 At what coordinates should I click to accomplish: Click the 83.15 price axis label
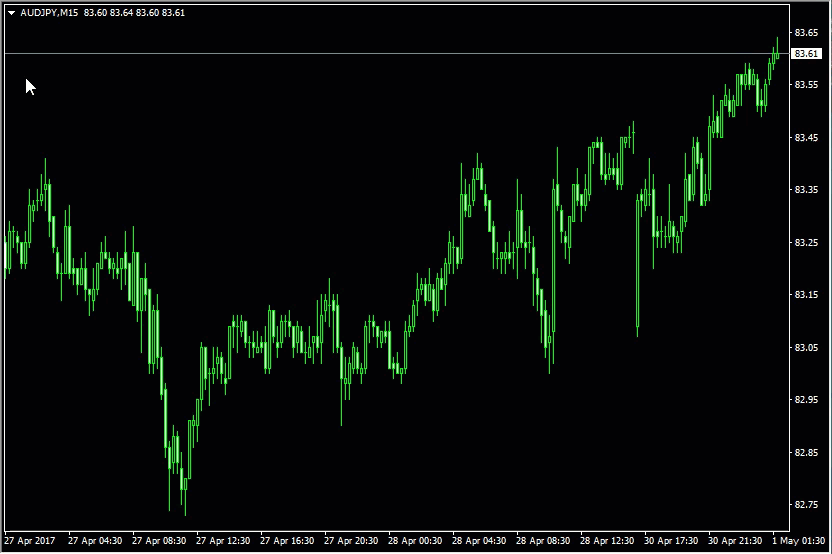click(806, 295)
